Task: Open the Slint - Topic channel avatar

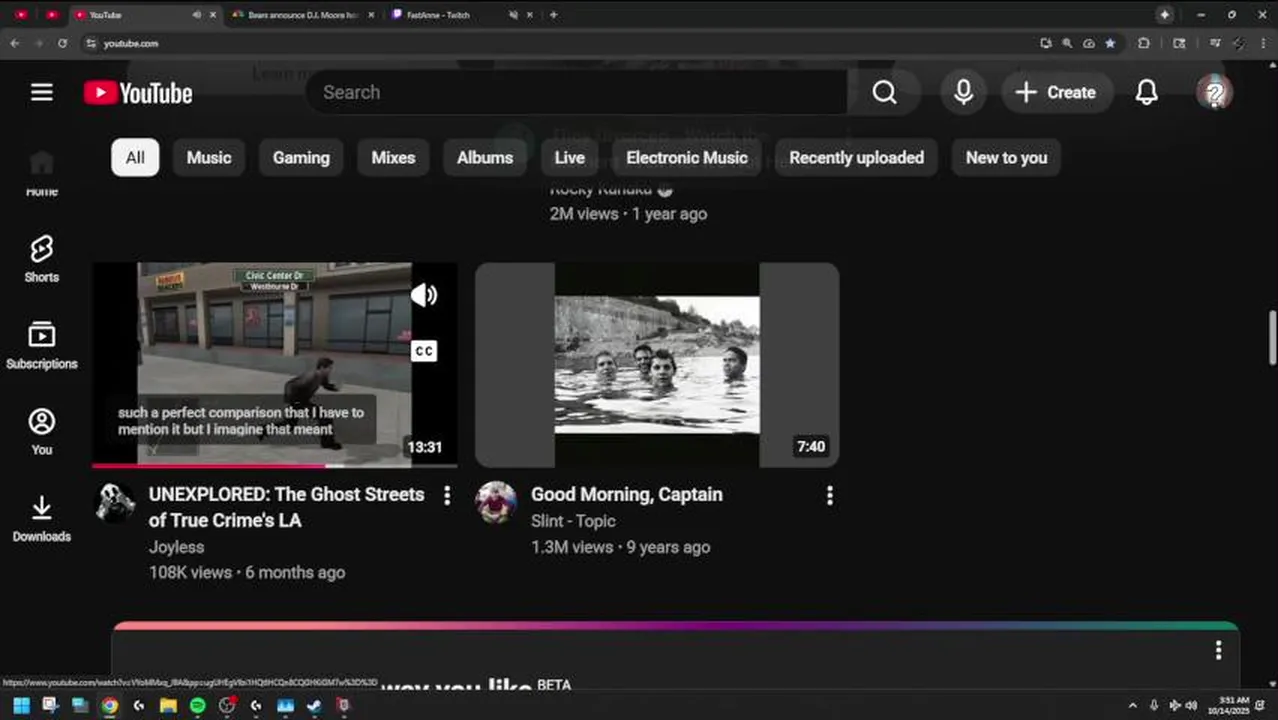Action: [x=496, y=502]
